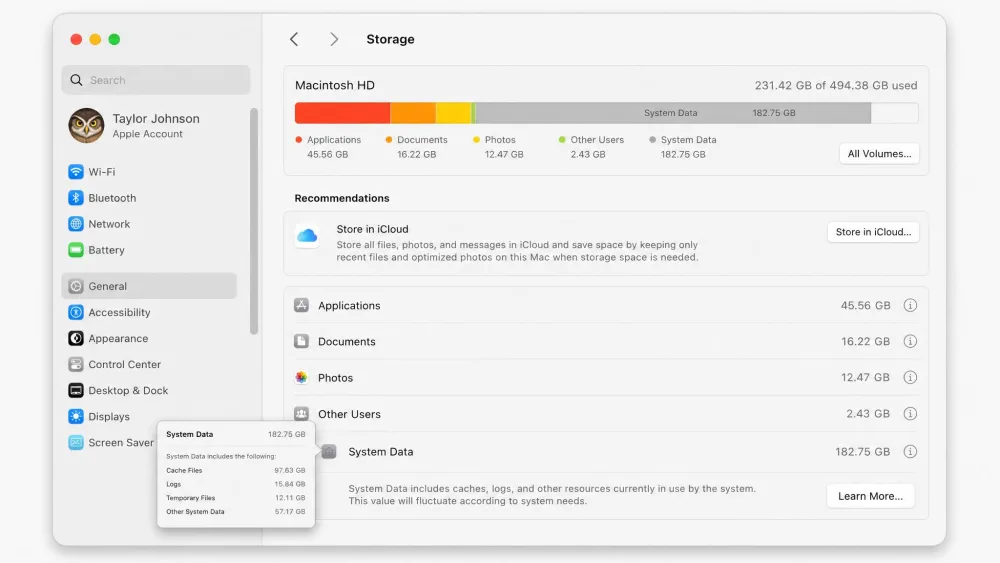Click the Applications row size 45.56 GB

coord(865,305)
